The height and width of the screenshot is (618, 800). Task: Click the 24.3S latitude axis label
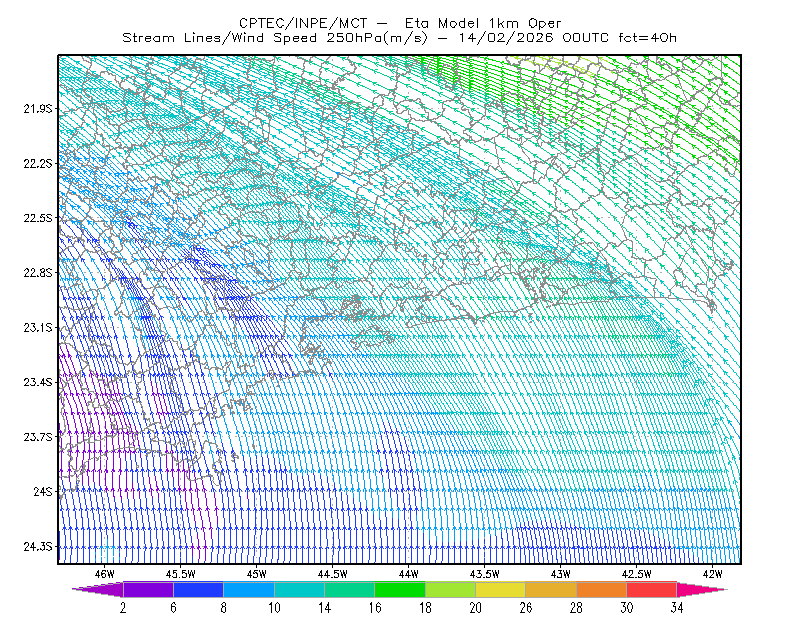pos(37,547)
